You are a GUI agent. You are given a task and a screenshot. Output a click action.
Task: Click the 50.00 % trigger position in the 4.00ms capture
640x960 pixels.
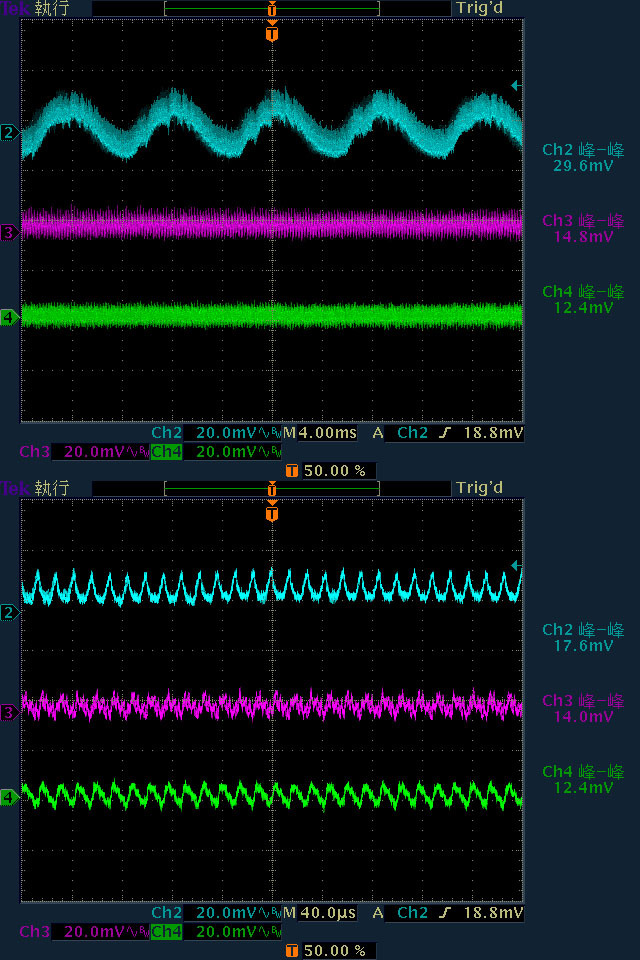click(335, 471)
